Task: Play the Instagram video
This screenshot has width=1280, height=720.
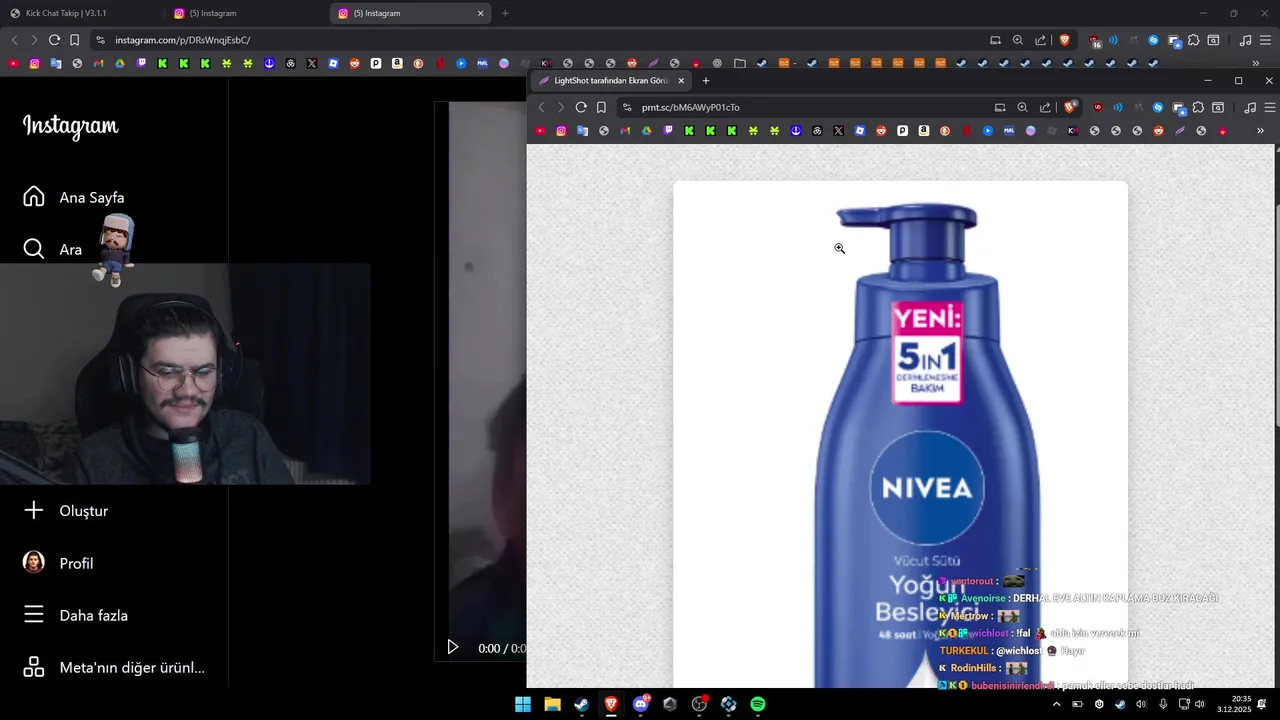Action: [x=452, y=648]
